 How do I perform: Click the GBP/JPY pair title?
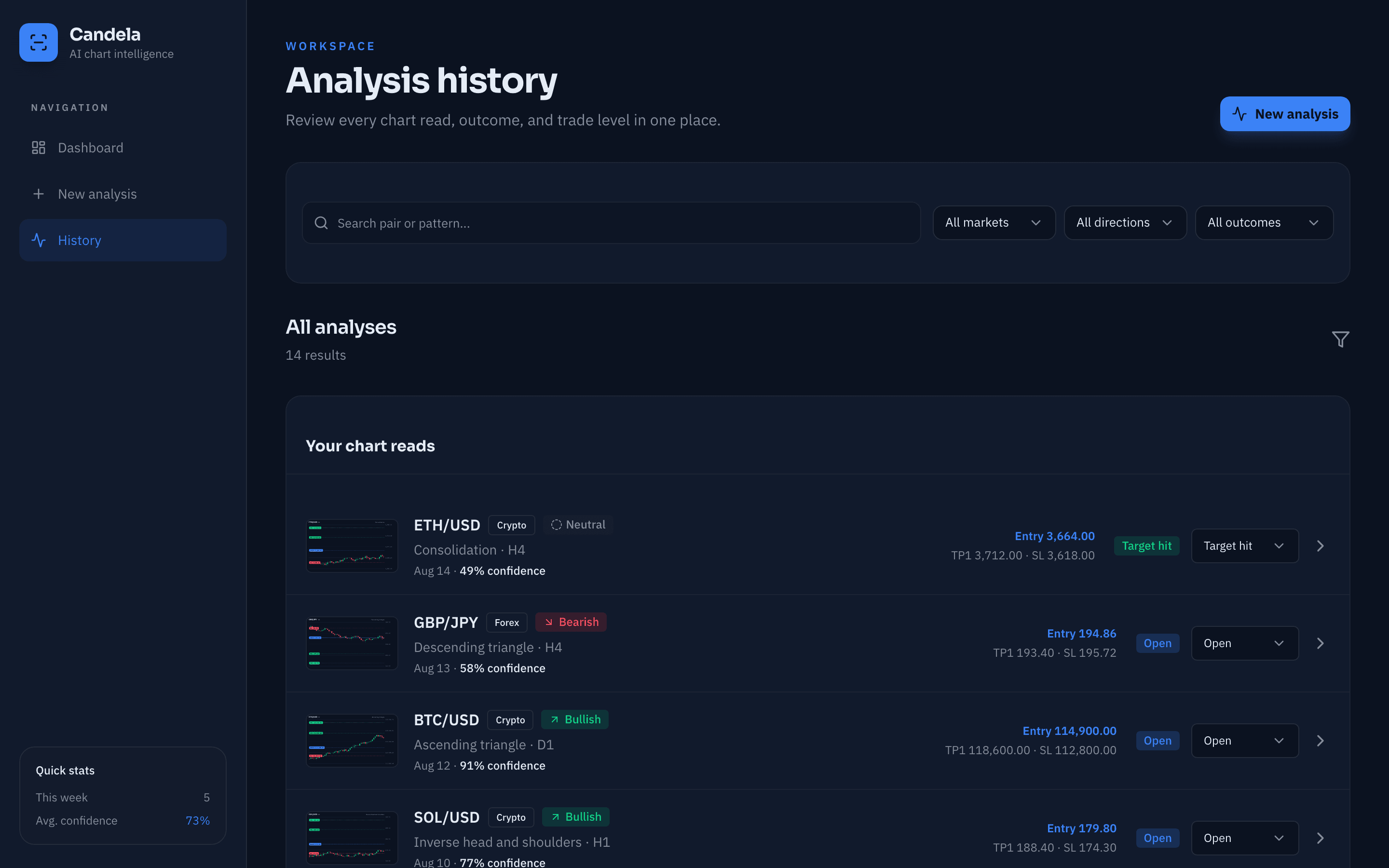click(x=446, y=622)
